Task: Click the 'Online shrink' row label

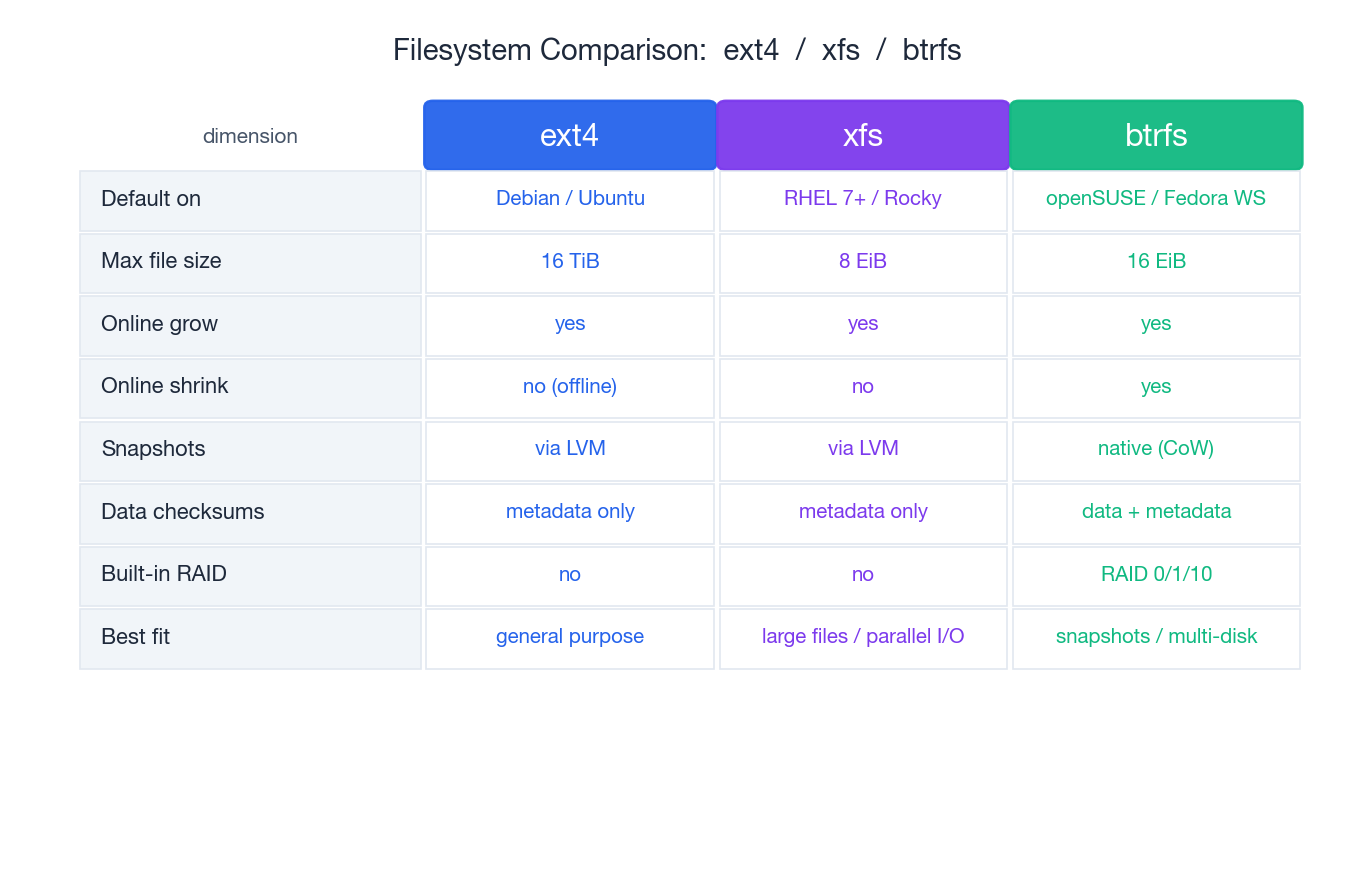Action: [x=164, y=386]
